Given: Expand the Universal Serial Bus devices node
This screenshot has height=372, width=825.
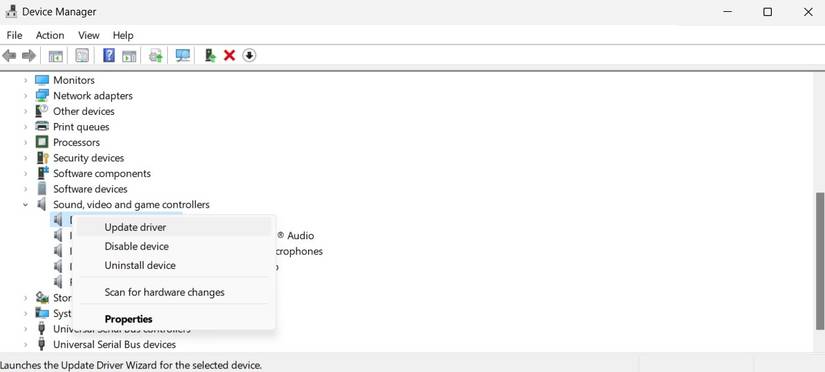Looking at the screenshot, I should [25, 345].
